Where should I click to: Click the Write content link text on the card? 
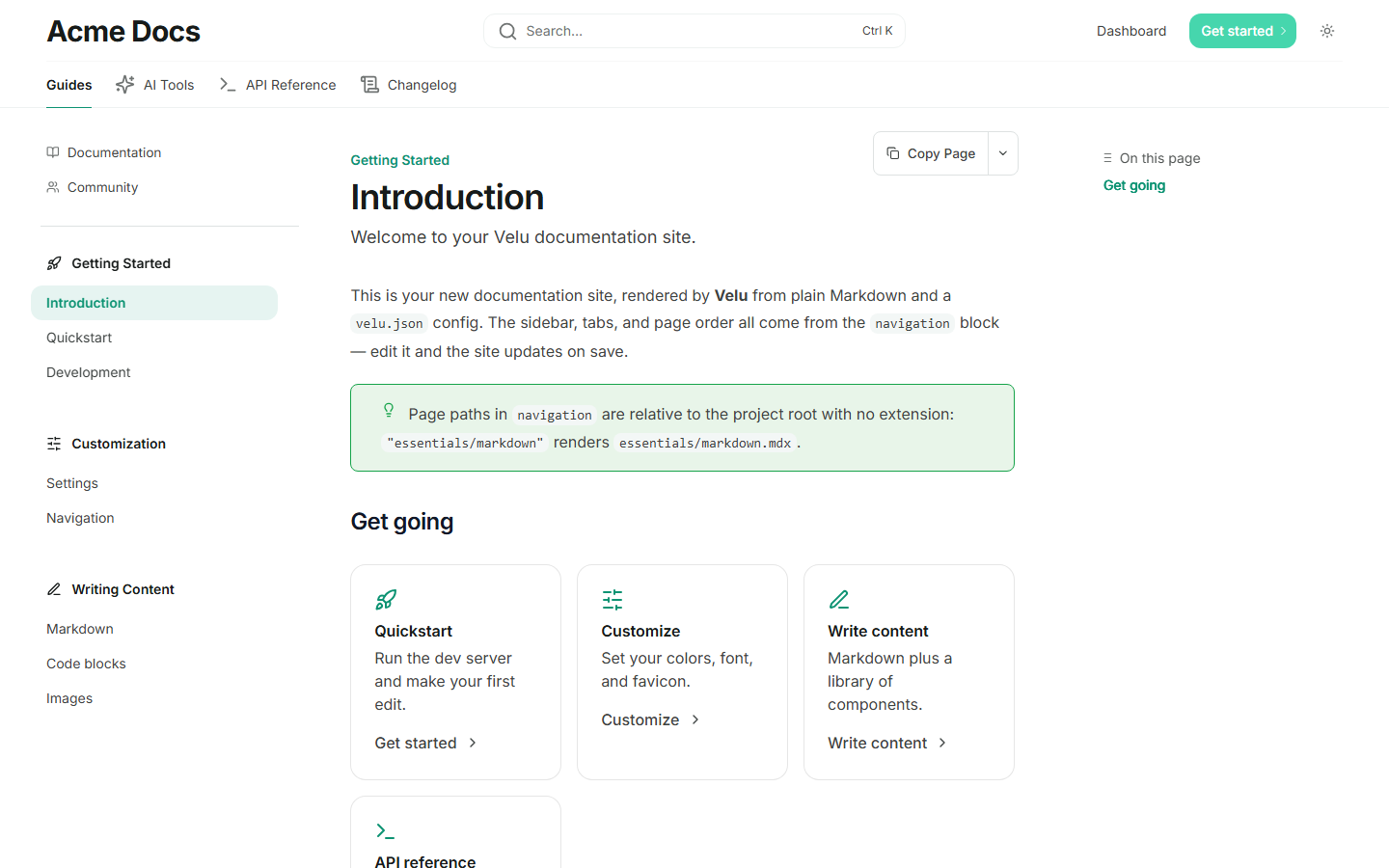pyautogui.click(x=878, y=743)
